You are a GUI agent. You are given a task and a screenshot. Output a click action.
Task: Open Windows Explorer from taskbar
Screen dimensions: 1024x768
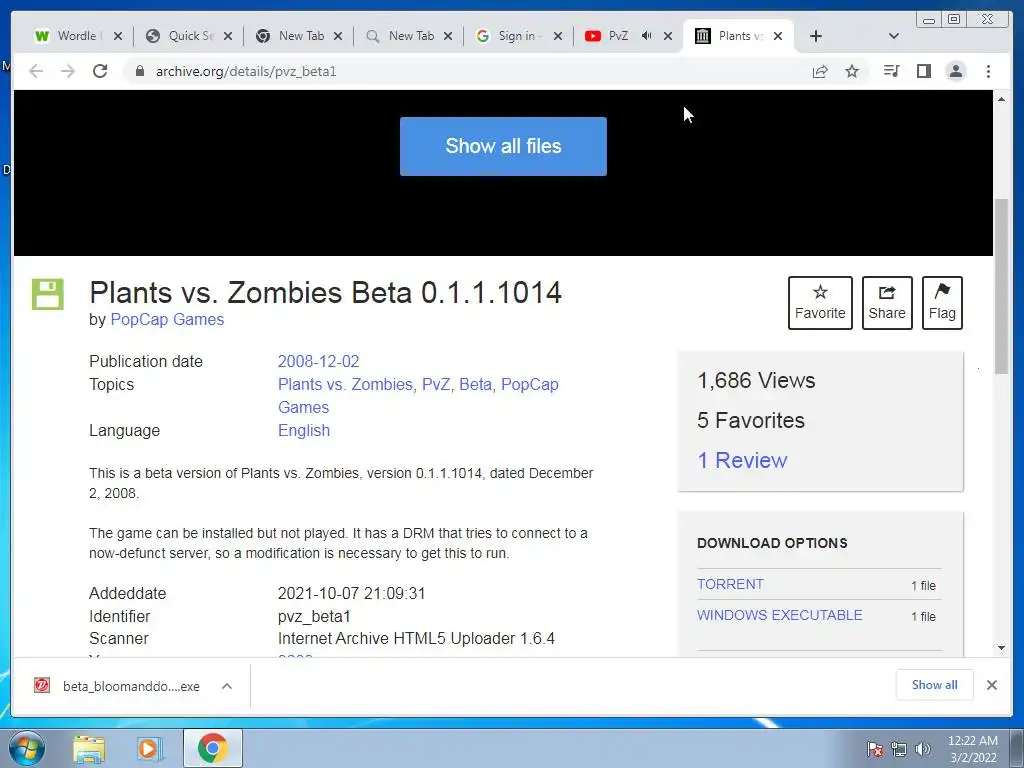89,748
